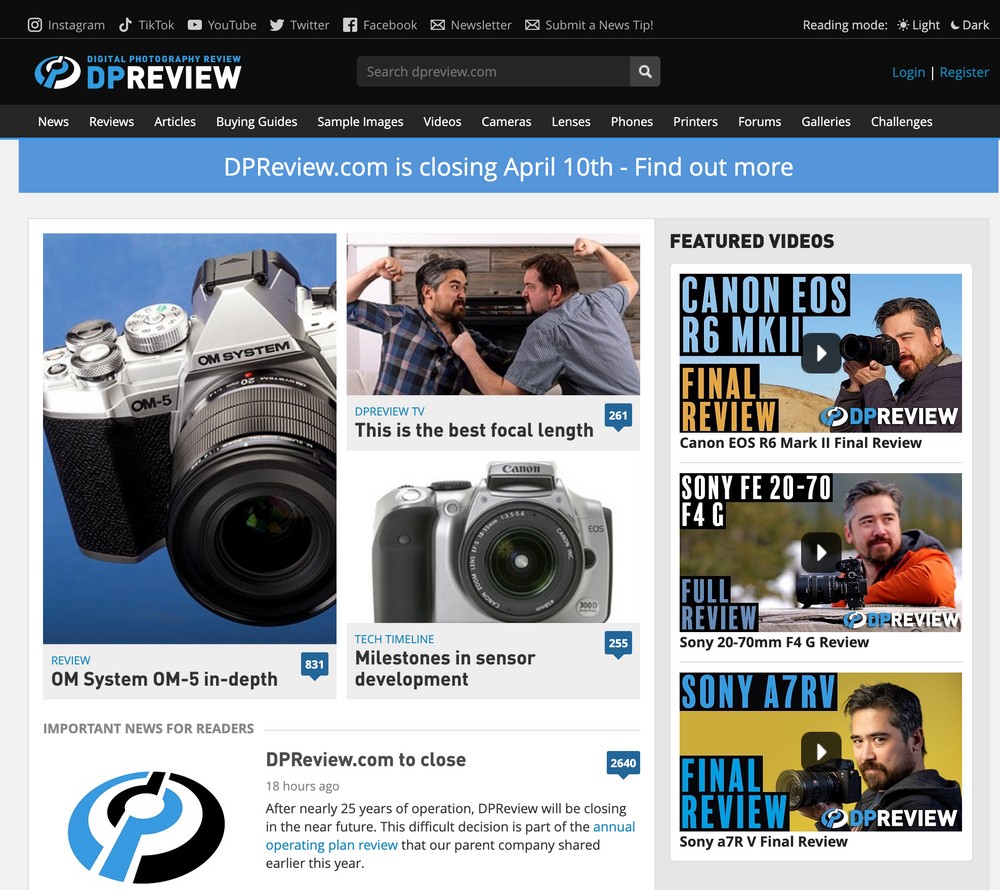Play the Sony FE 20-70 F4 G video
Viewport: 1000px width, 890px height.
(821, 552)
